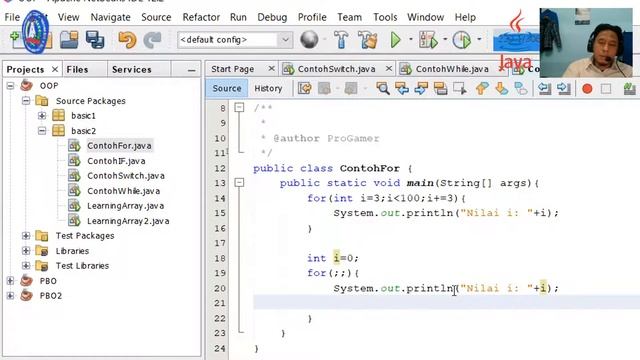The image size is (640, 360).
Task: Stop macro recording square icon
Action: coord(606,89)
